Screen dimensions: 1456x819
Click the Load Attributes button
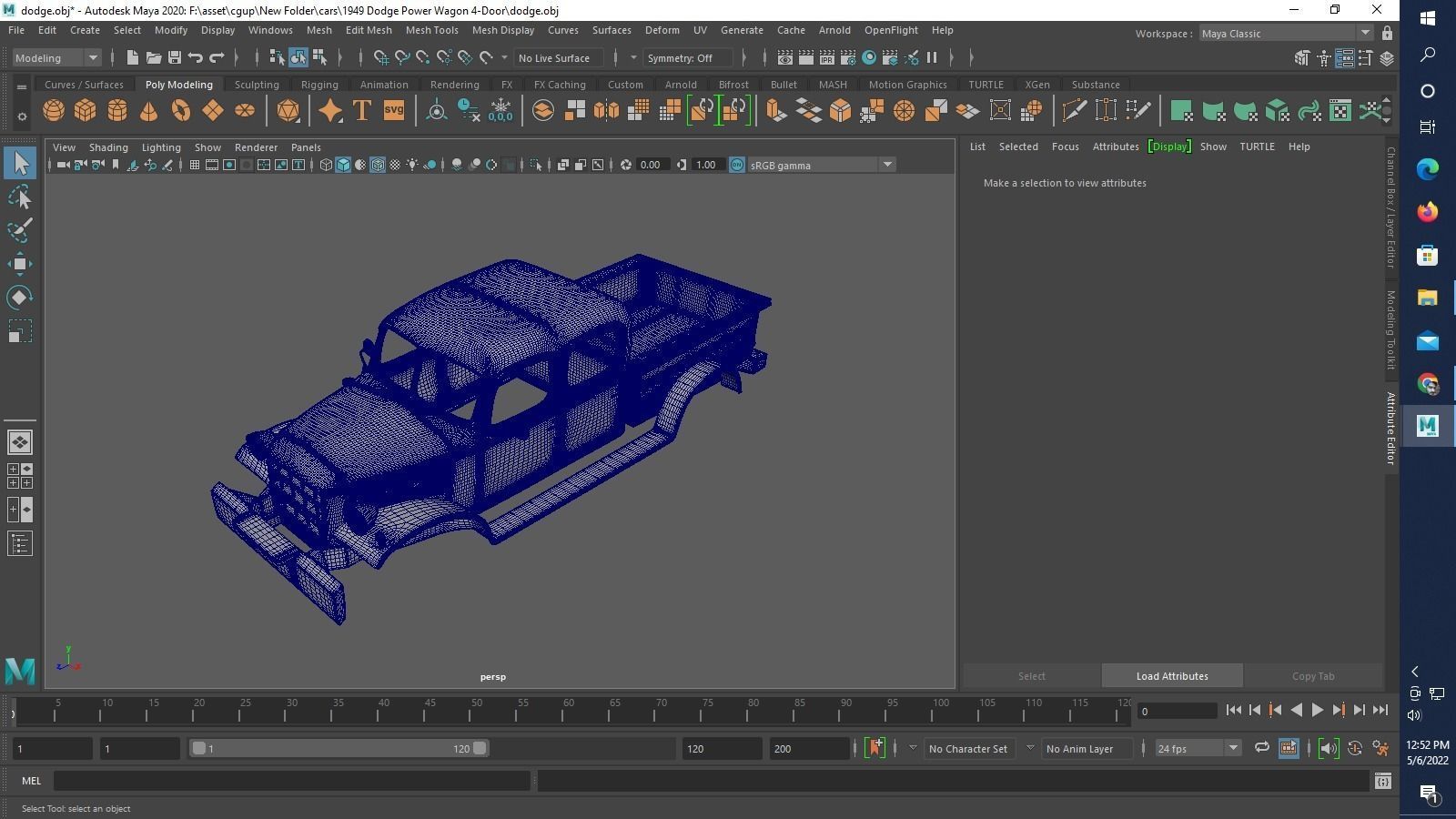point(1172,676)
